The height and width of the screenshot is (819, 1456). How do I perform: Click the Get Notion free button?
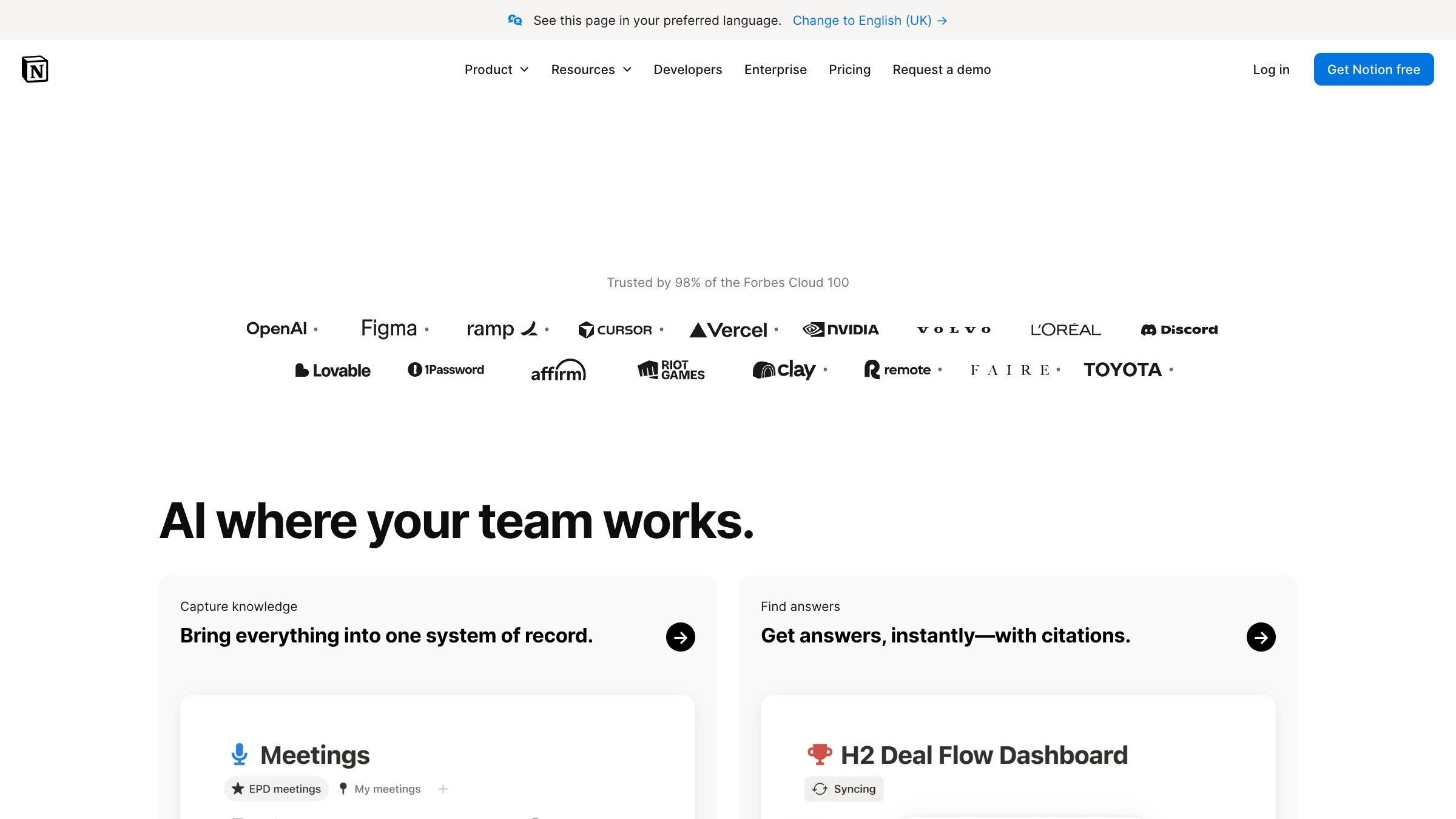point(1373,69)
